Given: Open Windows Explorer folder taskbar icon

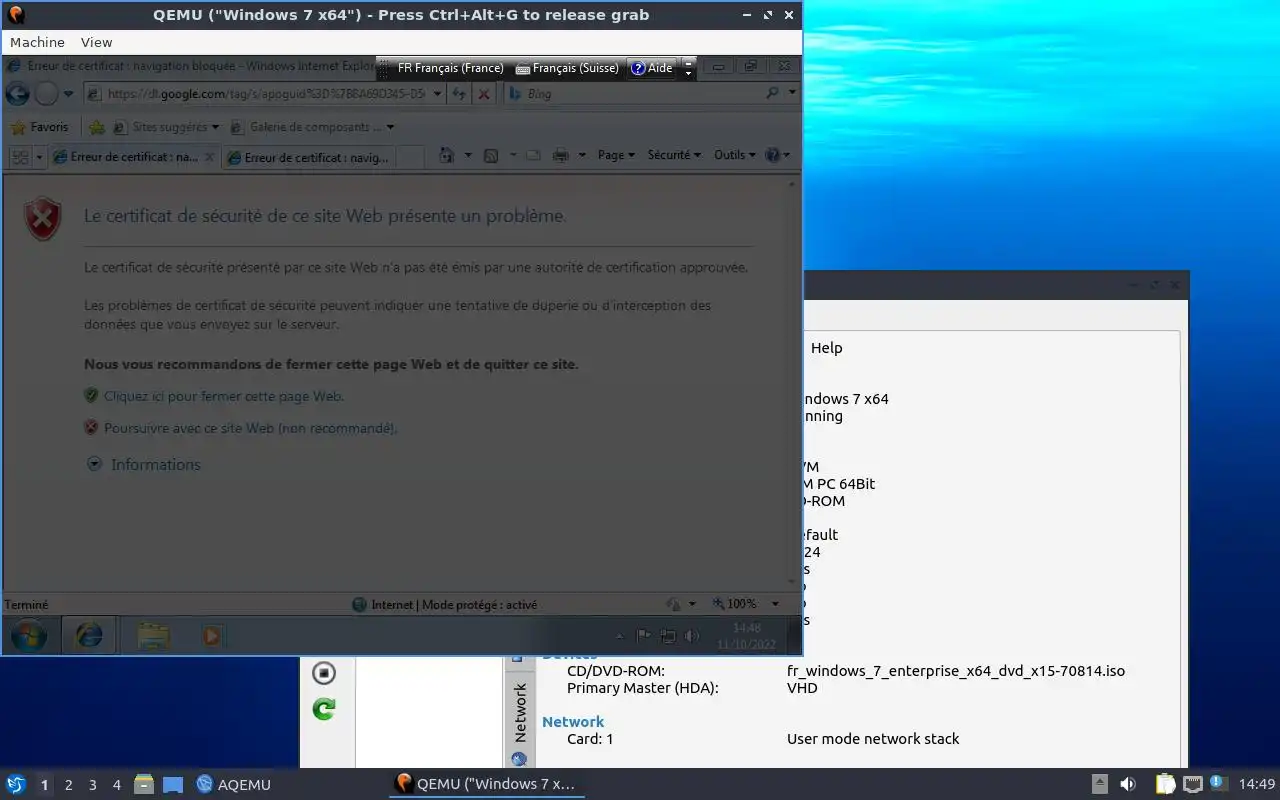Looking at the screenshot, I should (153, 635).
